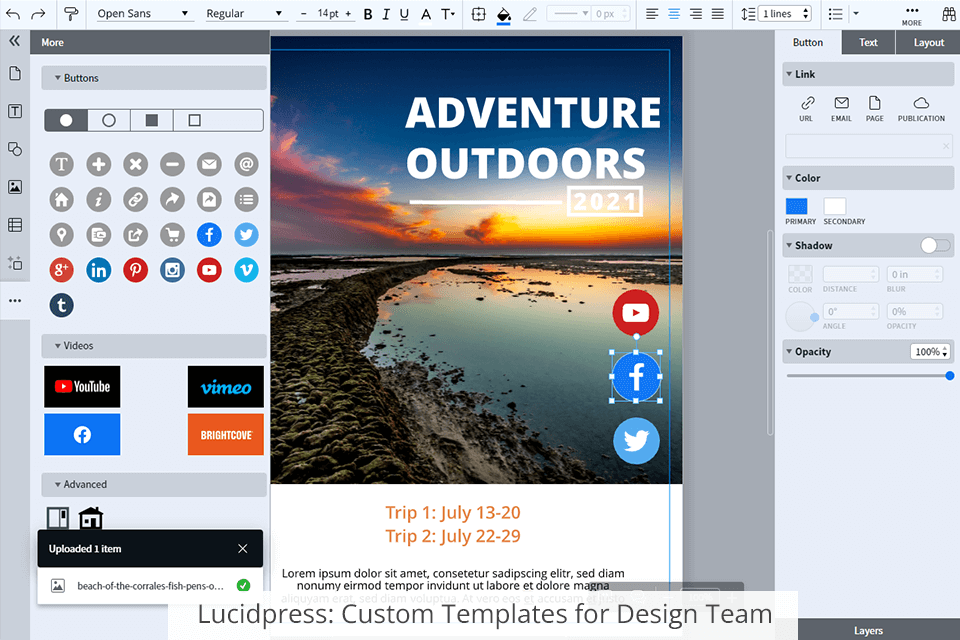Open the Tables sidebar icon
Screen dimensions: 960x640
15,225
